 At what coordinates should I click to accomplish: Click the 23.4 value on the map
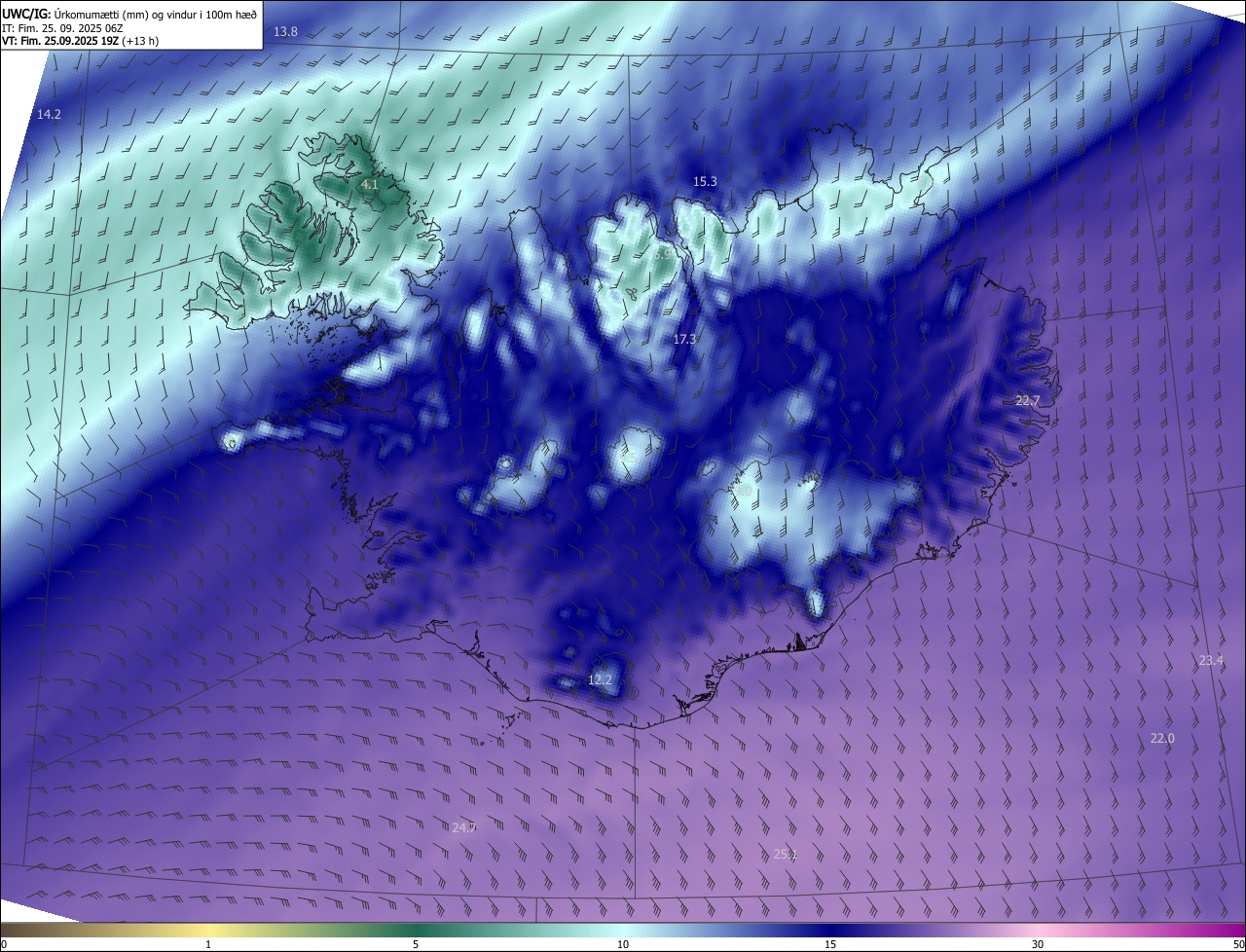pos(1211,661)
